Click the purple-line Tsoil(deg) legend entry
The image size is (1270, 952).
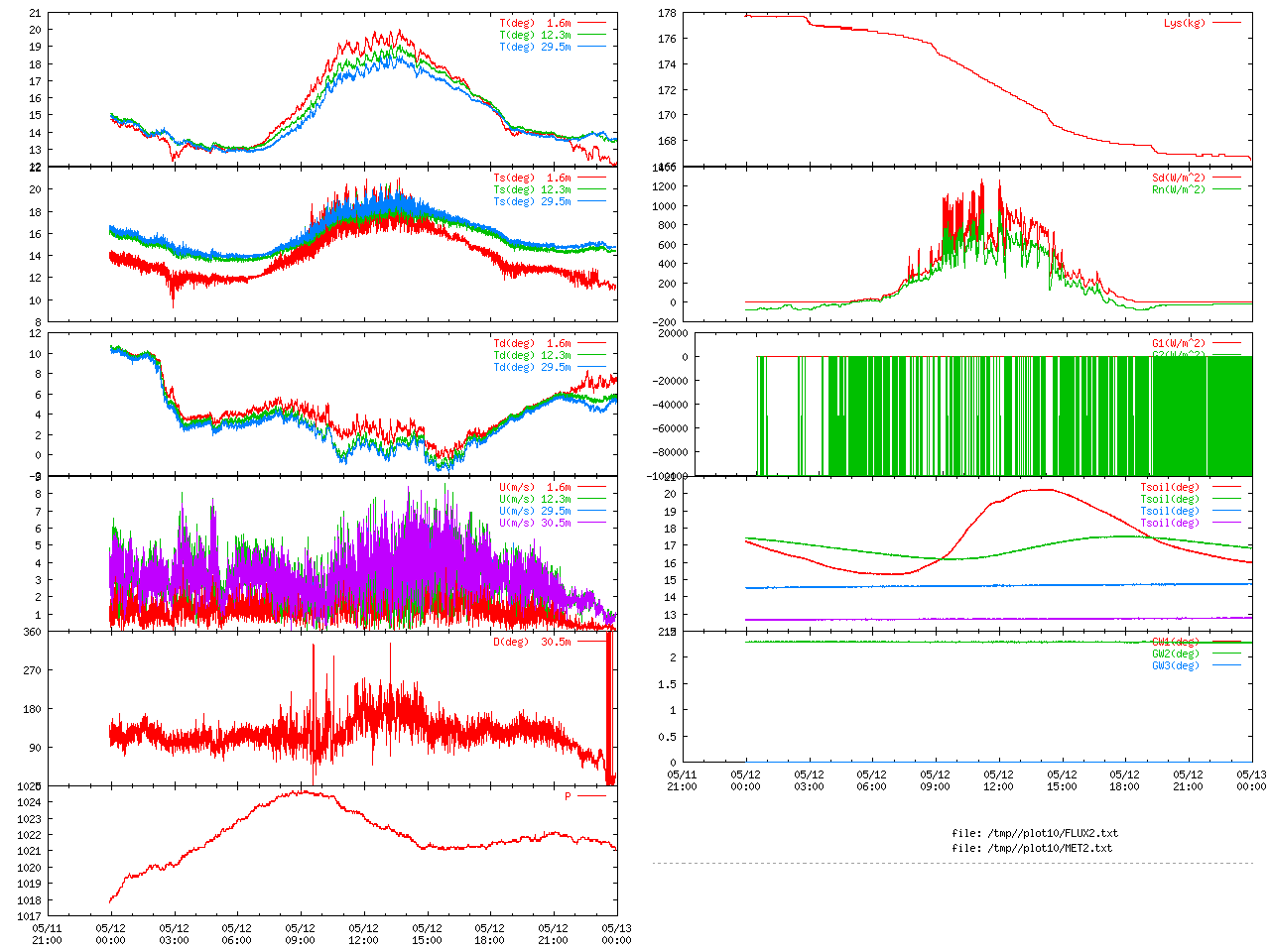1170,523
